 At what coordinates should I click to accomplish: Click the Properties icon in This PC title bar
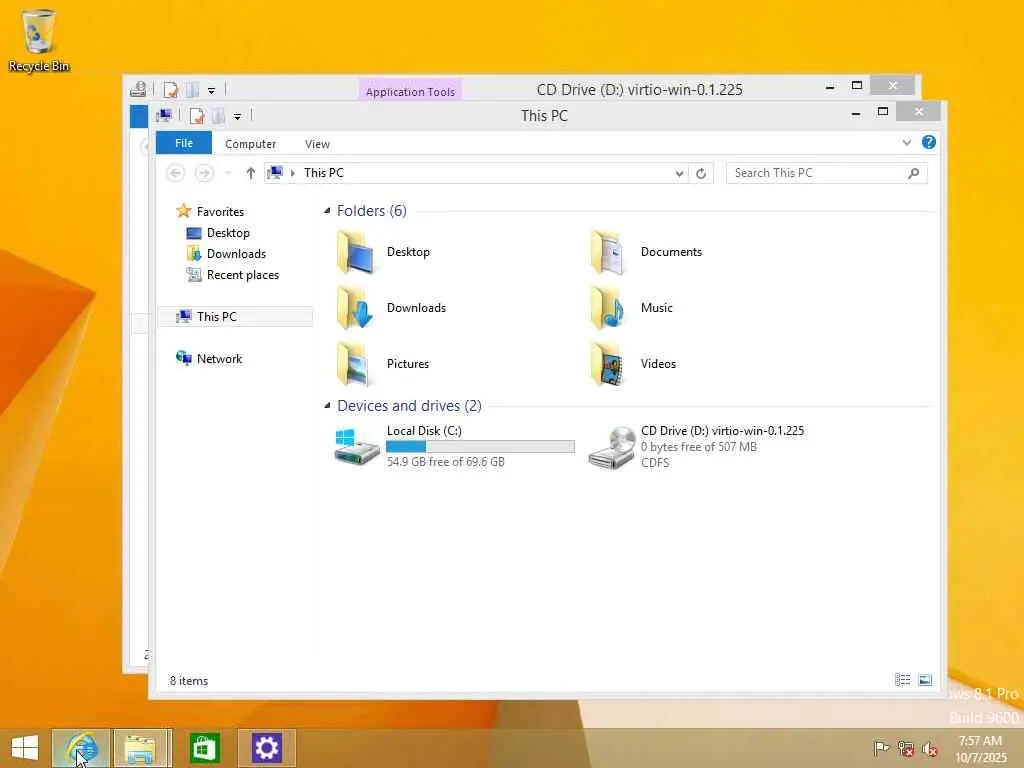pyautogui.click(x=197, y=116)
